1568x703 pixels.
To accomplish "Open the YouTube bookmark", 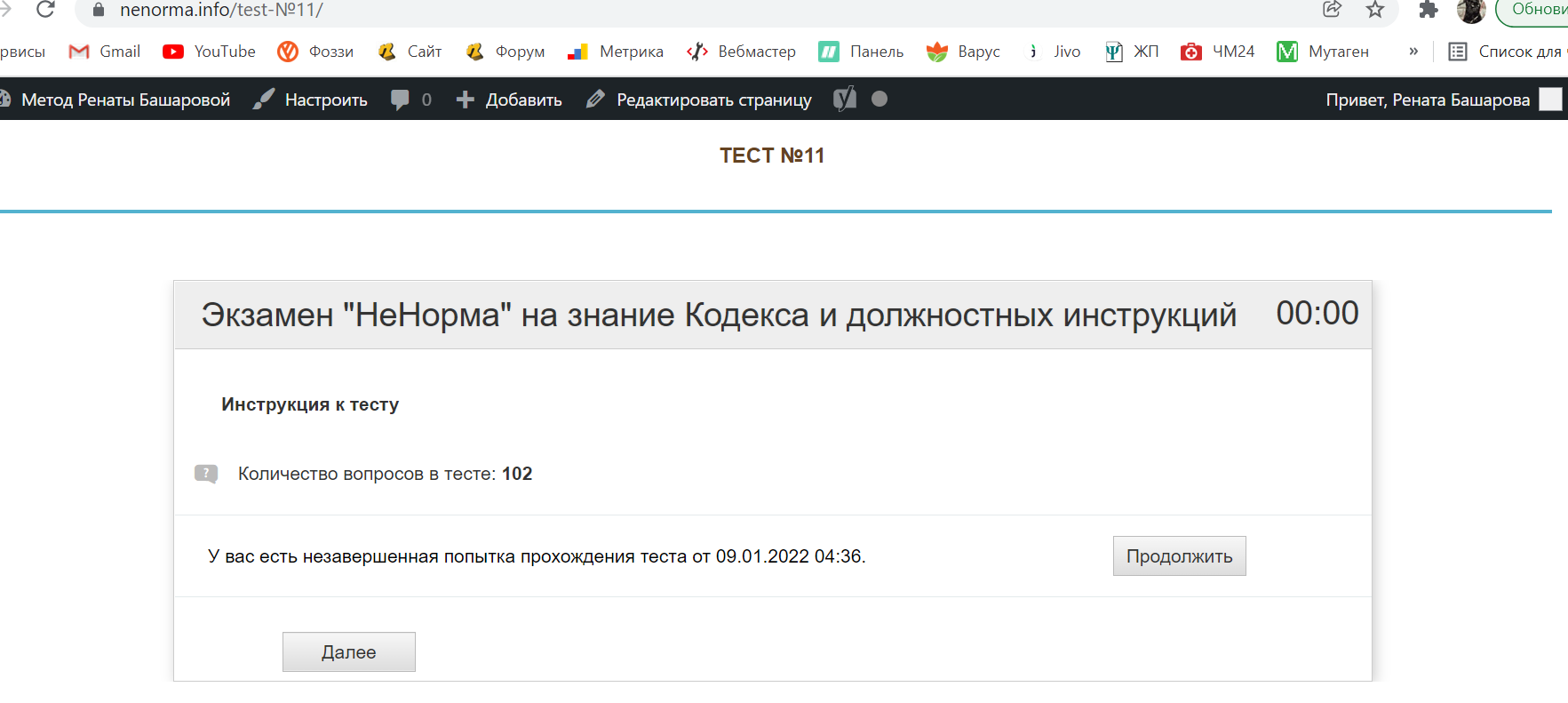I will coord(210,52).
